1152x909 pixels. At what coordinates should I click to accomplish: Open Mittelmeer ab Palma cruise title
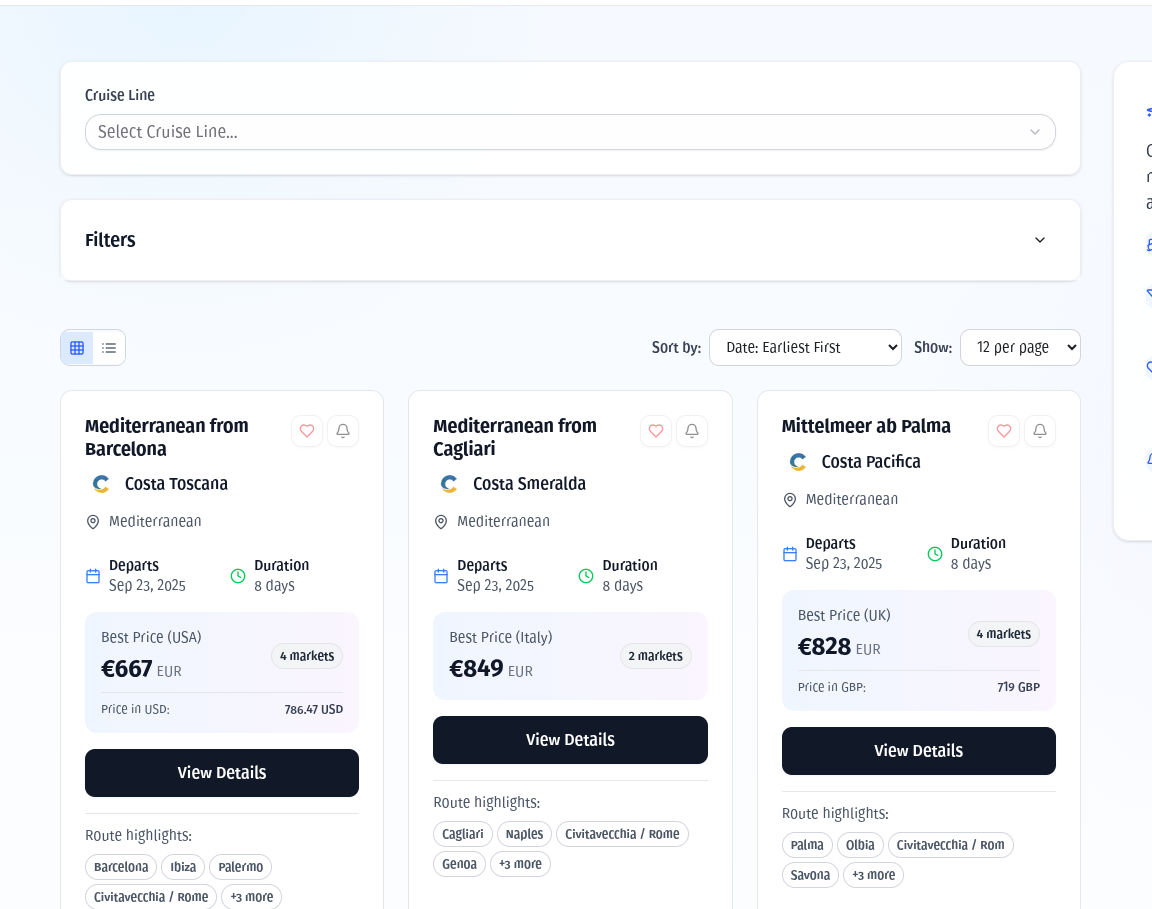coord(866,426)
